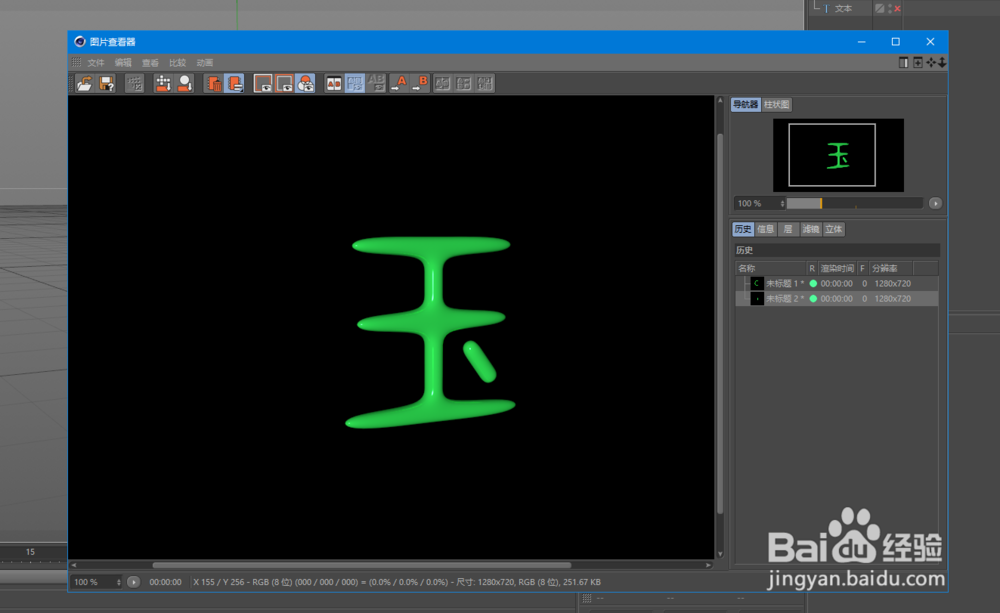1000x613 pixels.
Task: Toggle the green render status dot of 未标题 1
Action: tap(814, 284)
